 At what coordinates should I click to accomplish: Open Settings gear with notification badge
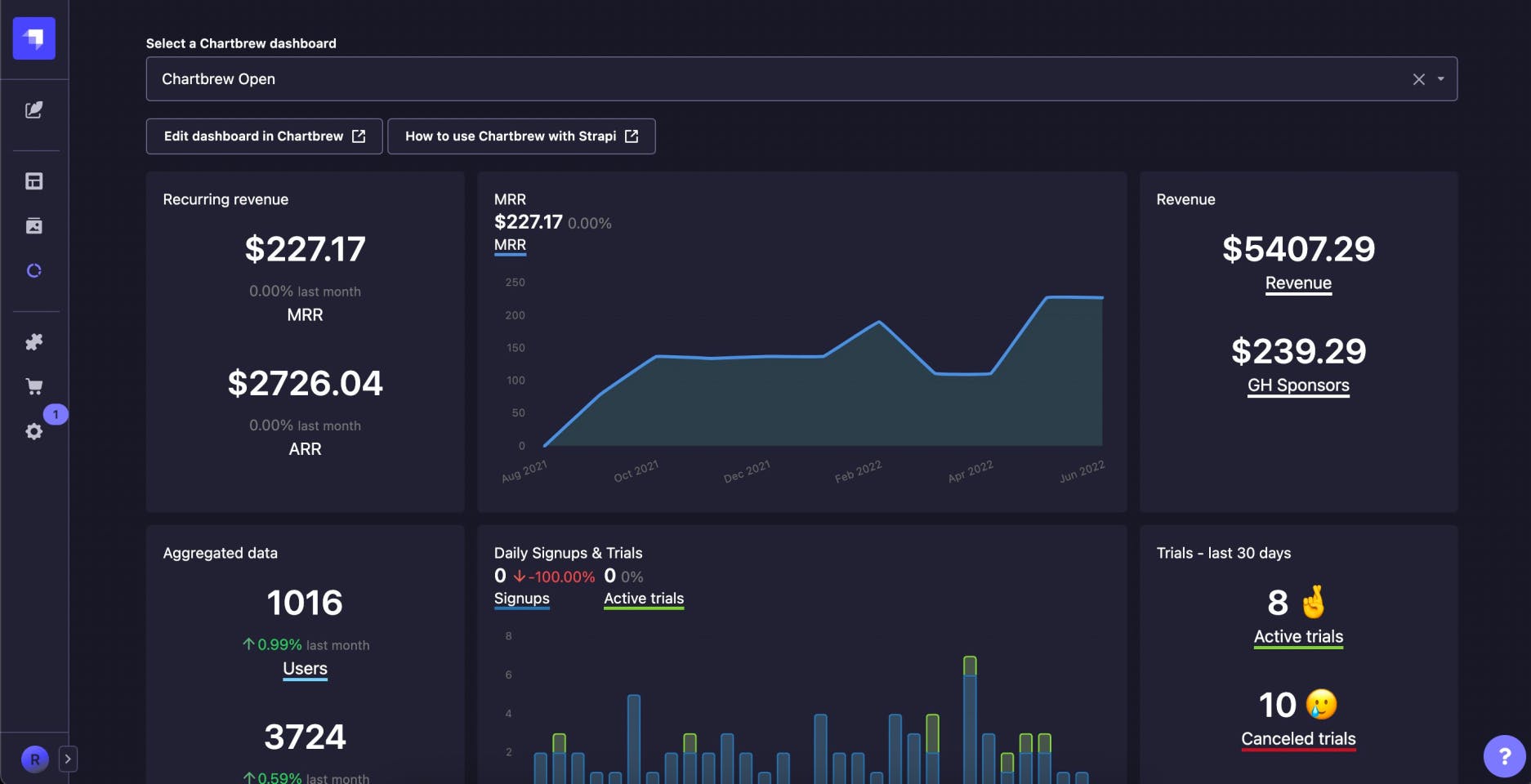point(34,431)
